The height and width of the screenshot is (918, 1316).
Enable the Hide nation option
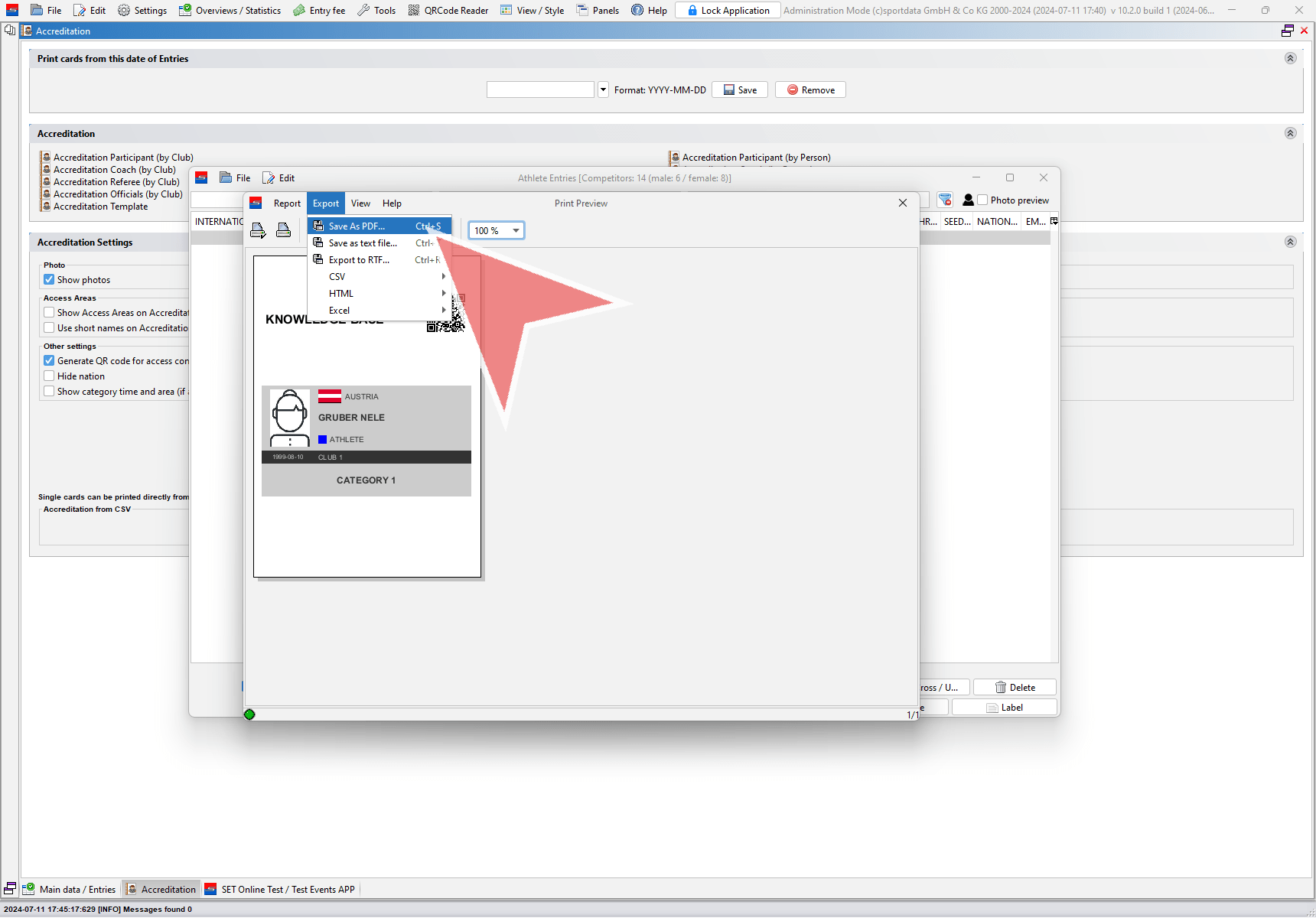click(x=49, y=376)
